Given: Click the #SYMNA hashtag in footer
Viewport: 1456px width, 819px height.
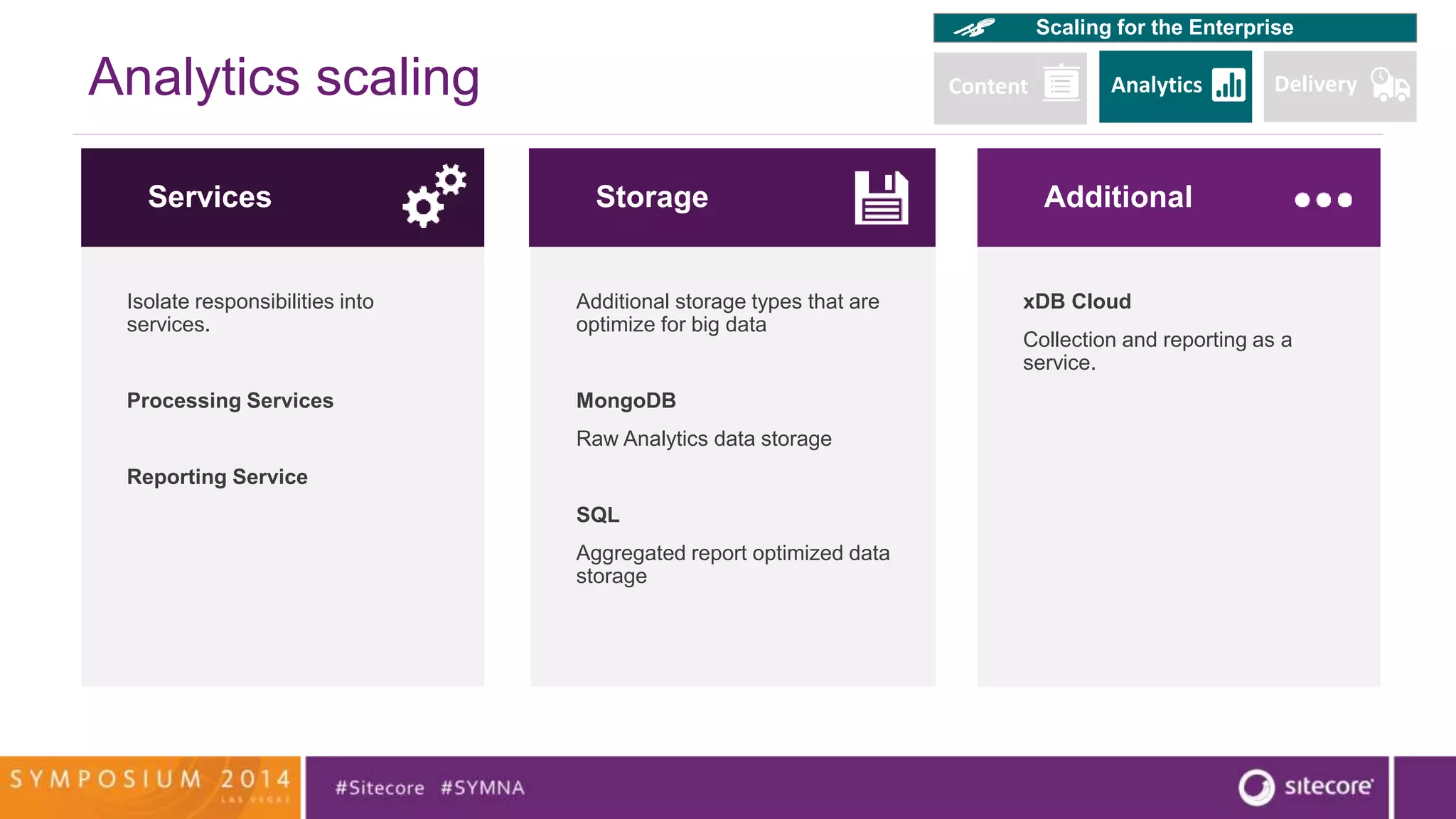Looking at the screenshot, I should [483, 788].
